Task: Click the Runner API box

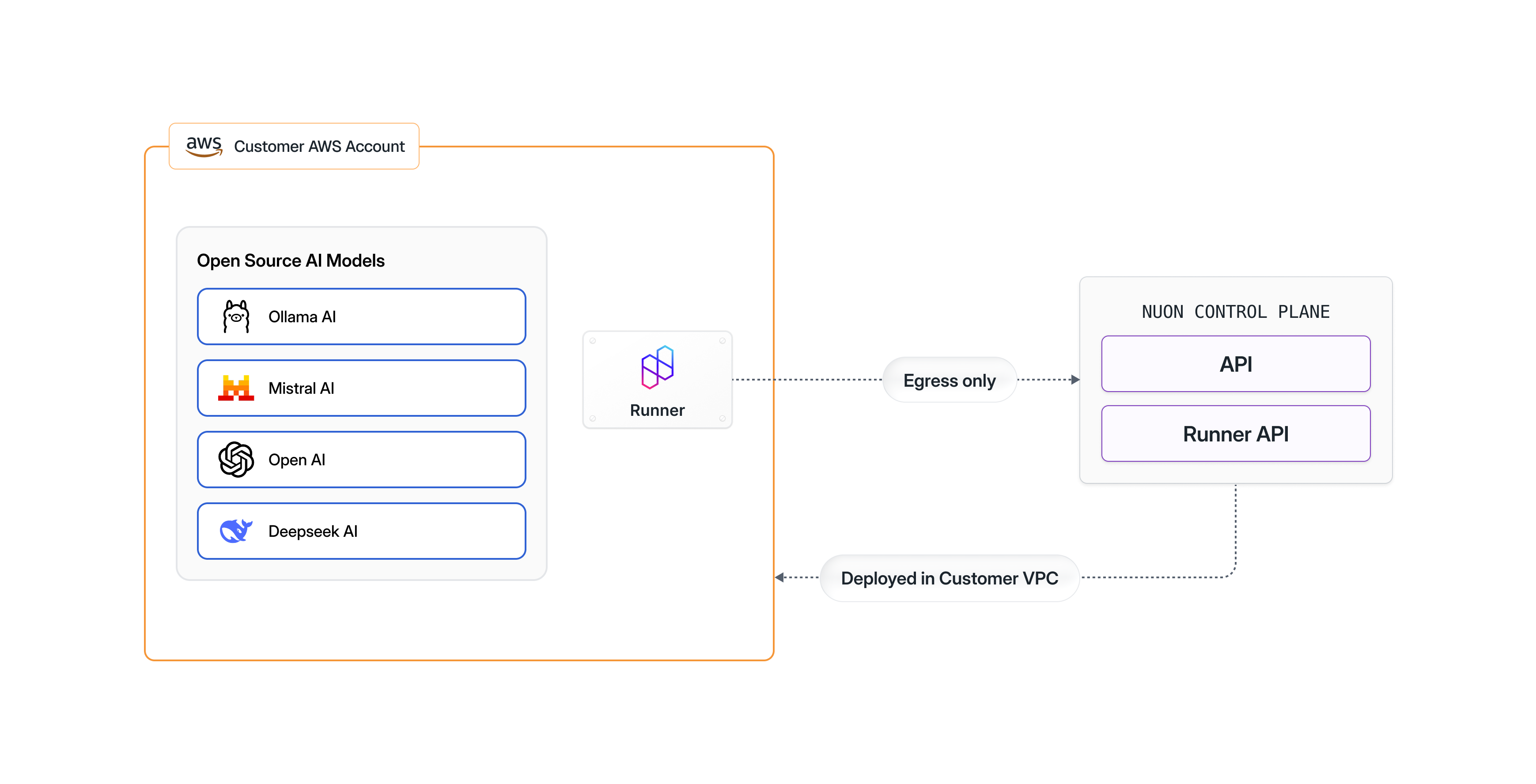Action: [x=1236, y=433]
